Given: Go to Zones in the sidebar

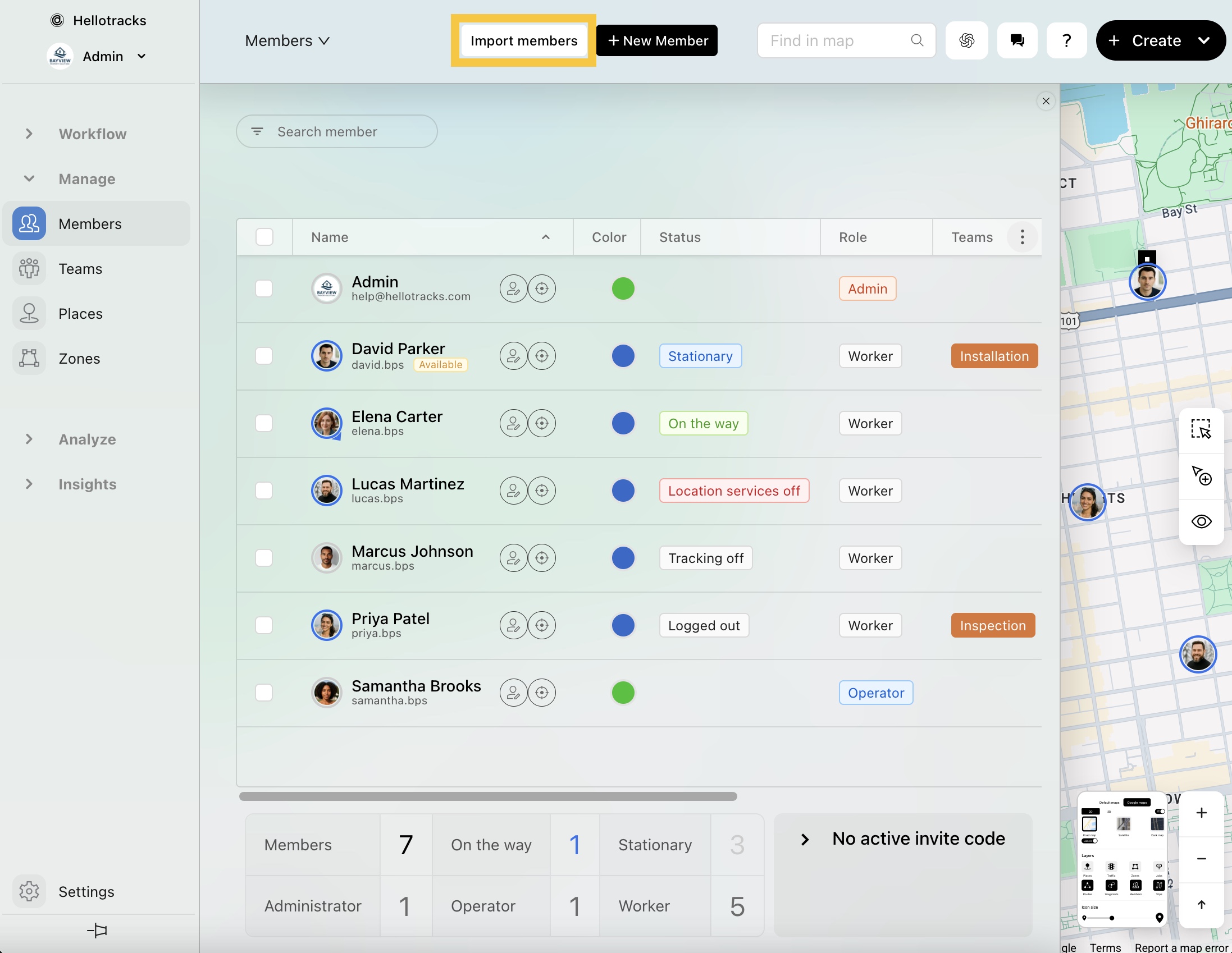Looking at the screenshot, I should coord(79,358).
